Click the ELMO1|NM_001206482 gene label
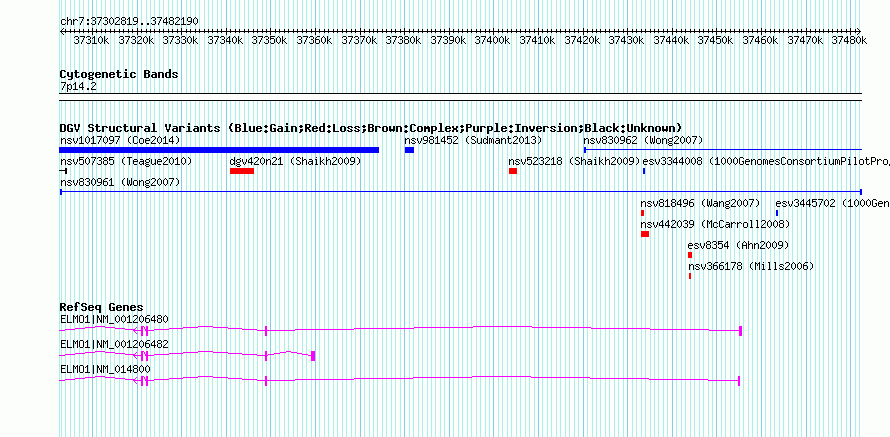This screenshot has width=890, height=437. tap(114, 344)
